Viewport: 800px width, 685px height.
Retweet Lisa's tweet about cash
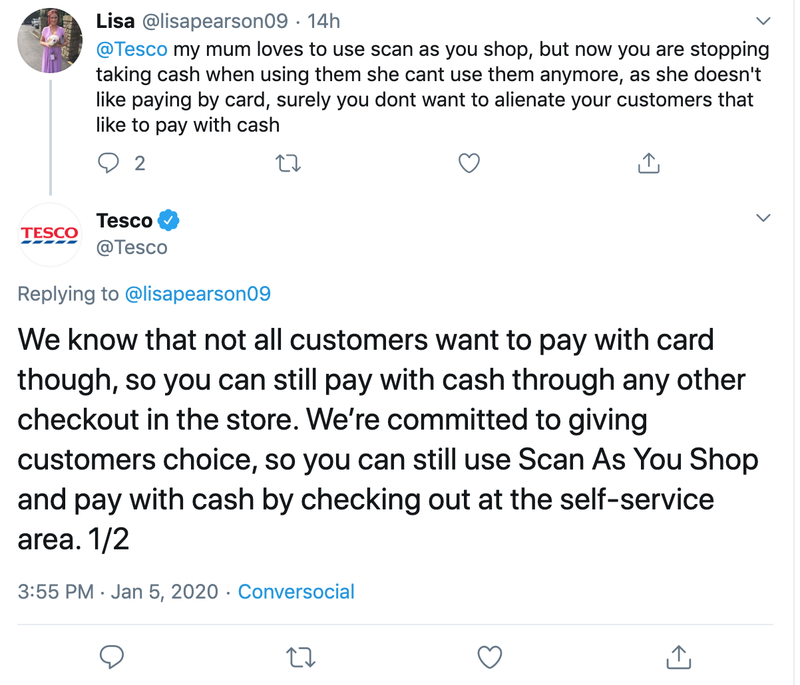pos(290,163)
